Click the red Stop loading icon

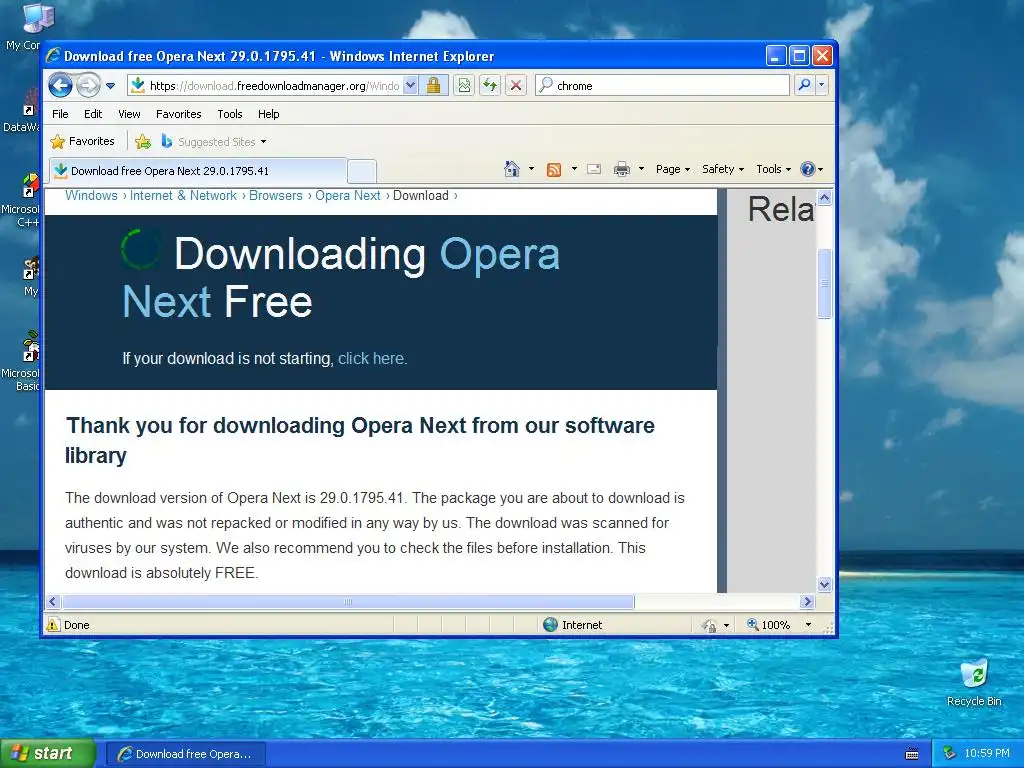coord(516,86)
